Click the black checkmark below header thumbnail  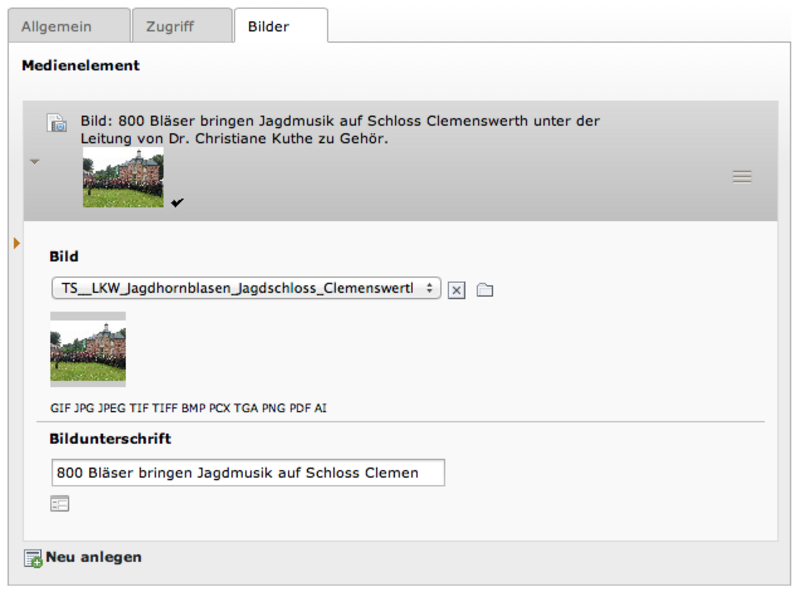pos(177,203)
